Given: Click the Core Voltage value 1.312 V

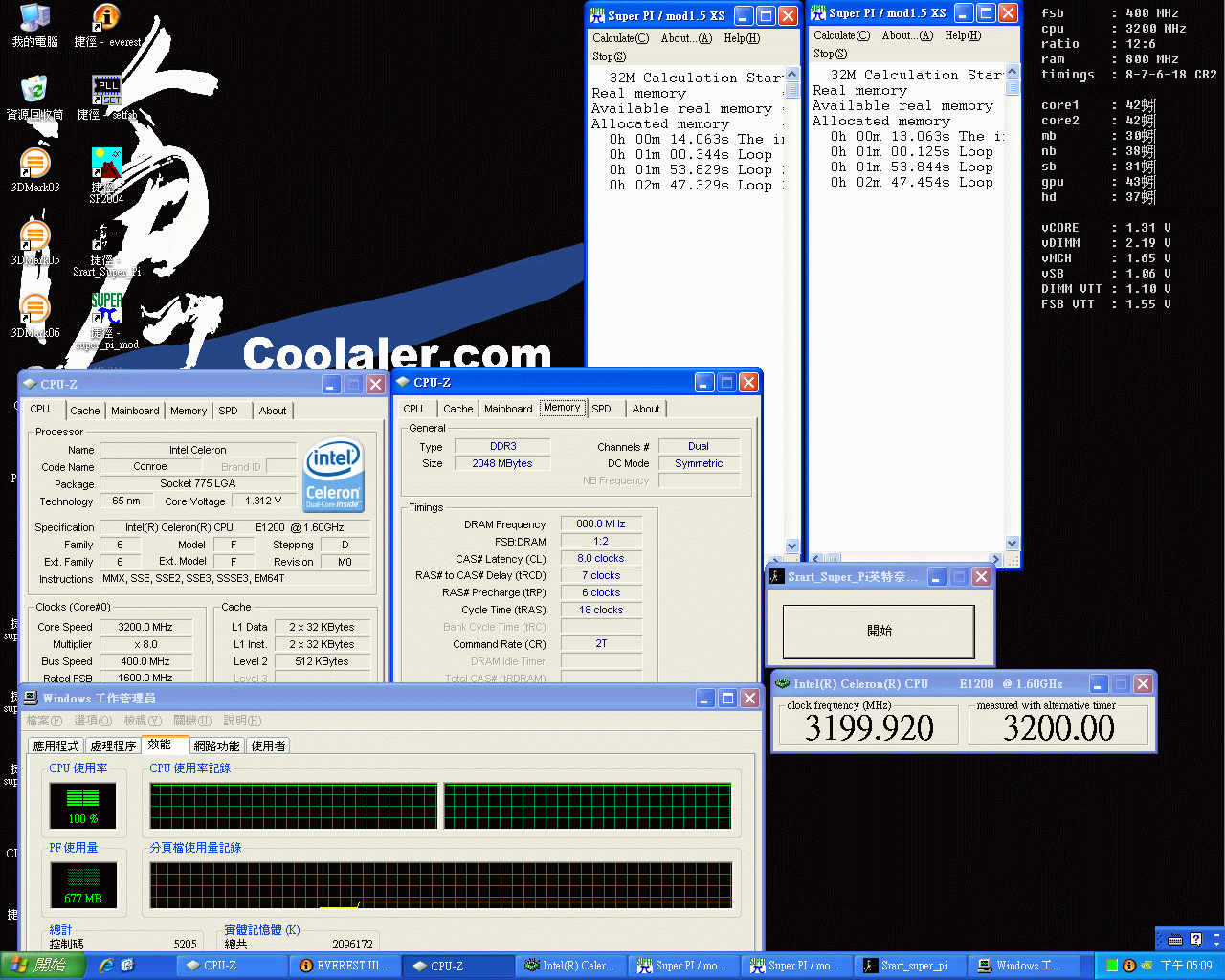Looking at the screenshot, I should (x=263, y=501).
